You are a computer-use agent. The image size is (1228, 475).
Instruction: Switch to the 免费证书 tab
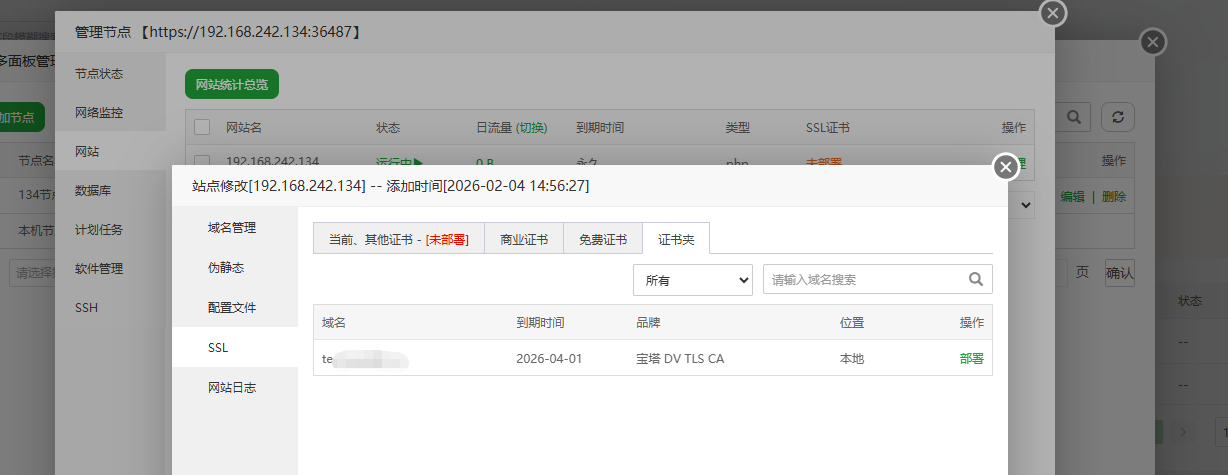coord(603,239)
